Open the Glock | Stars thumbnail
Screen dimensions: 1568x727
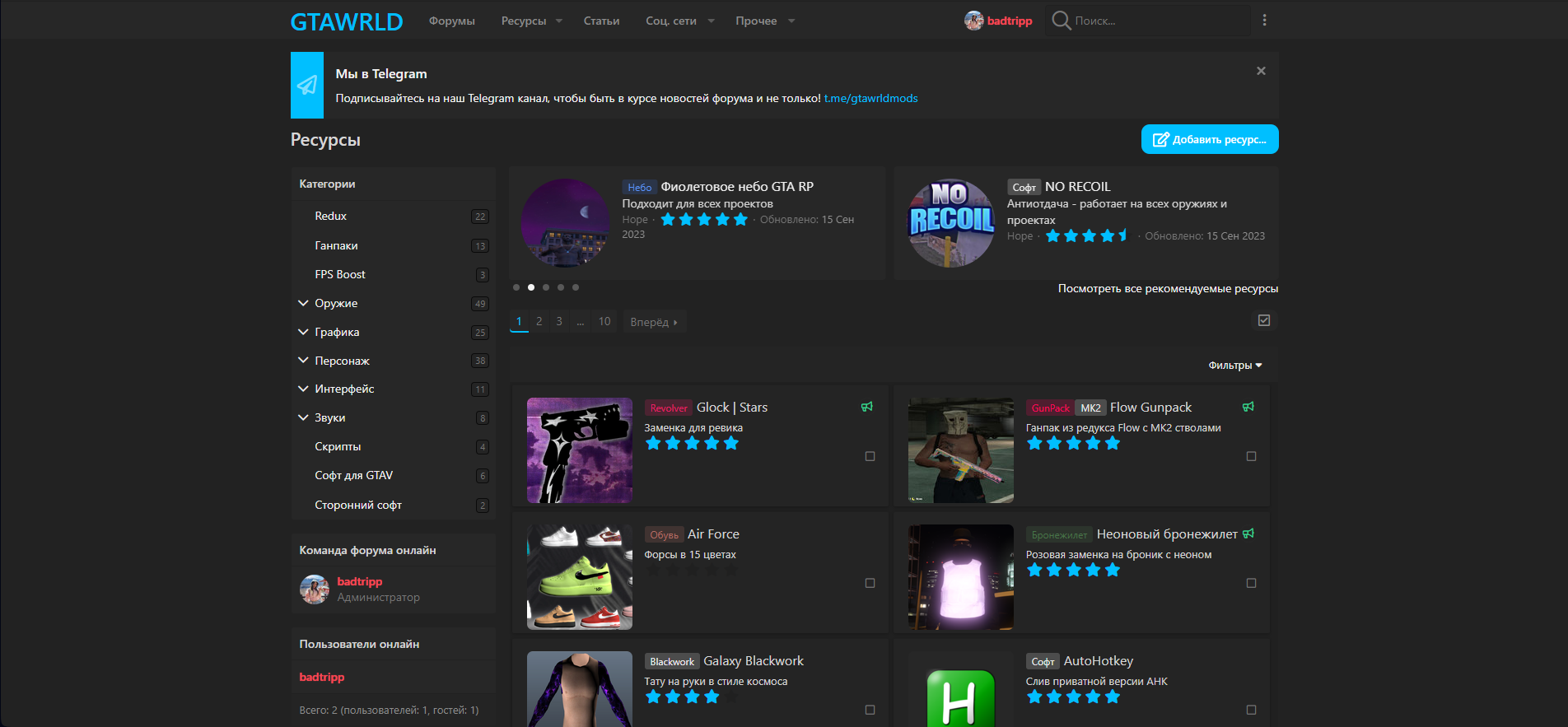point(580,450)
